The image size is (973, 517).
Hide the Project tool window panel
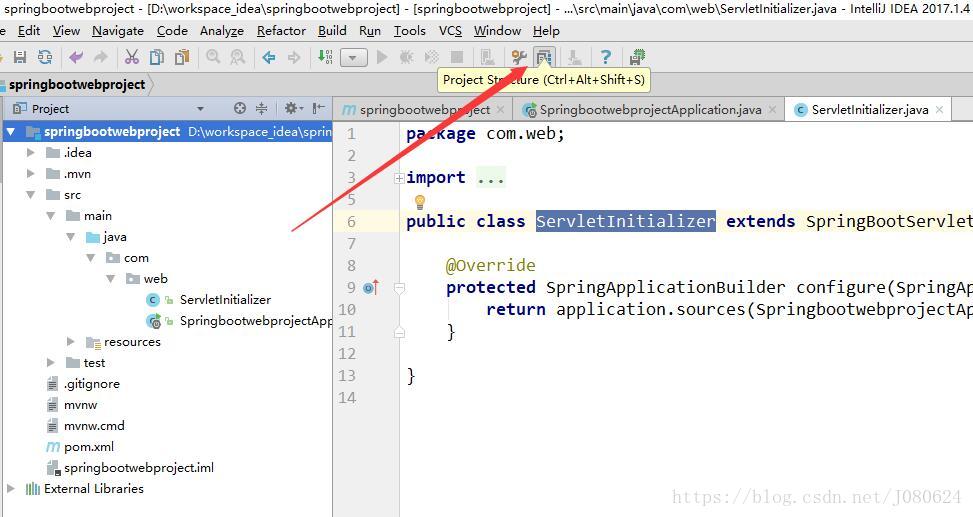[x=318, y=108]
